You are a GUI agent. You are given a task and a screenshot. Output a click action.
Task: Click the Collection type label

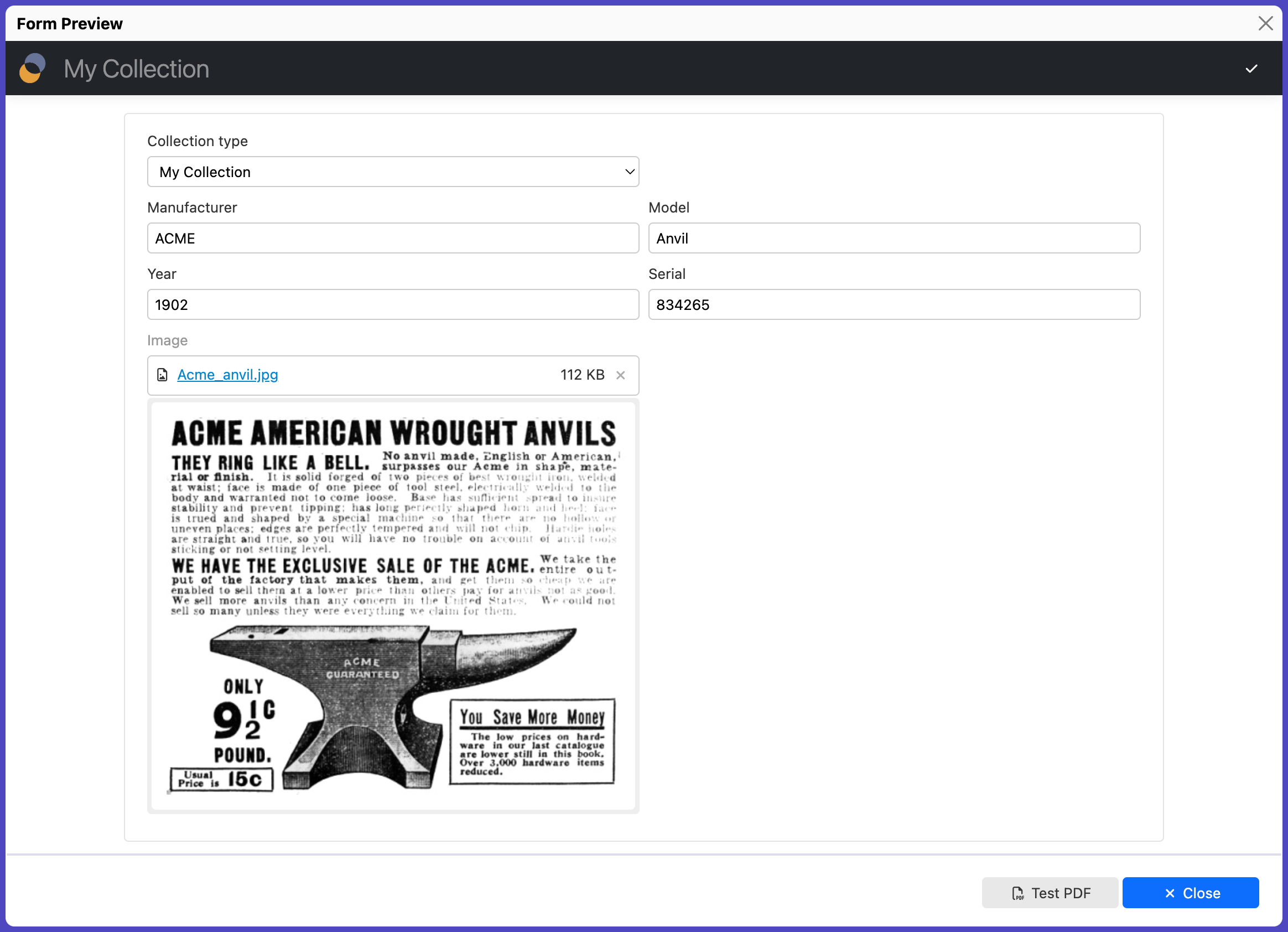(198, 141)
